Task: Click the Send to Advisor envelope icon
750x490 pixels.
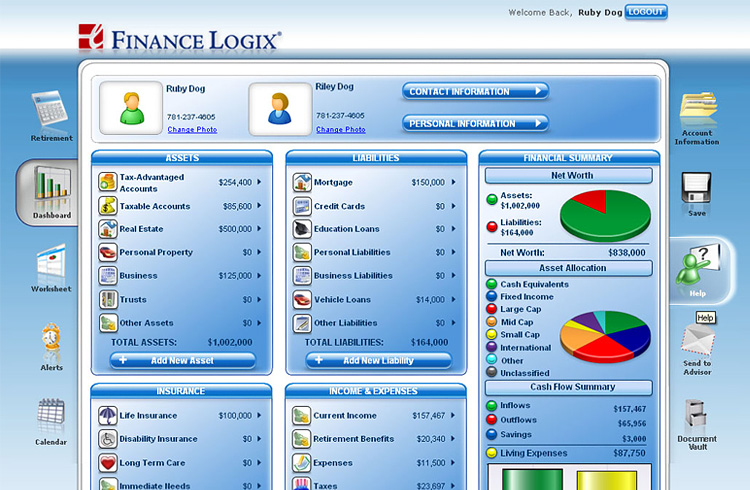Action: coord(697,341)
